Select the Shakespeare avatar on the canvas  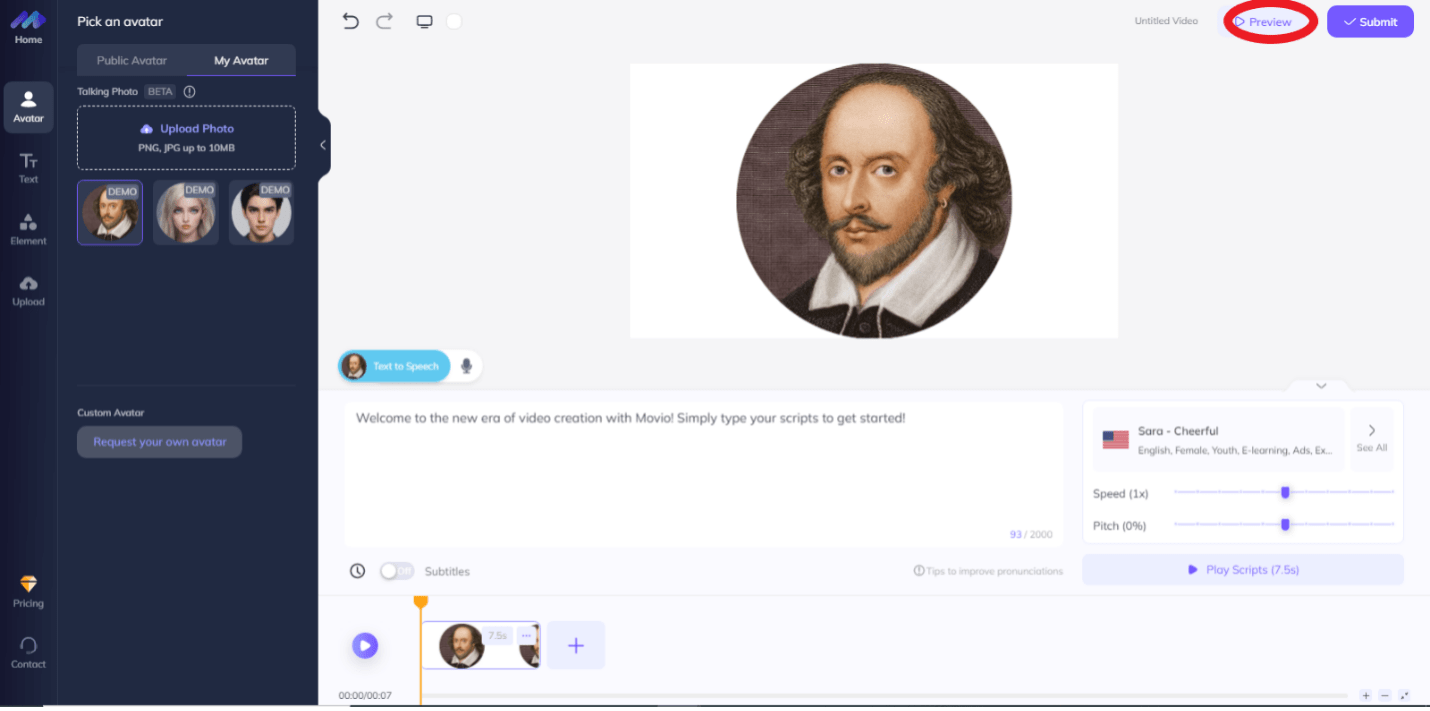click(874, 201)
